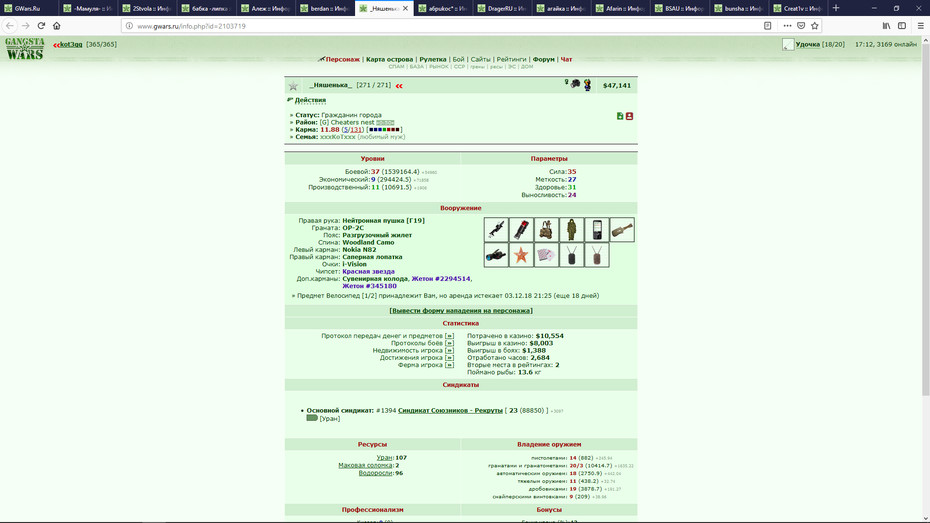Toggle the browser sidebar icon
Image resolution: width=930 pixels, height=523 pixels.
click(x=902, y=25)
